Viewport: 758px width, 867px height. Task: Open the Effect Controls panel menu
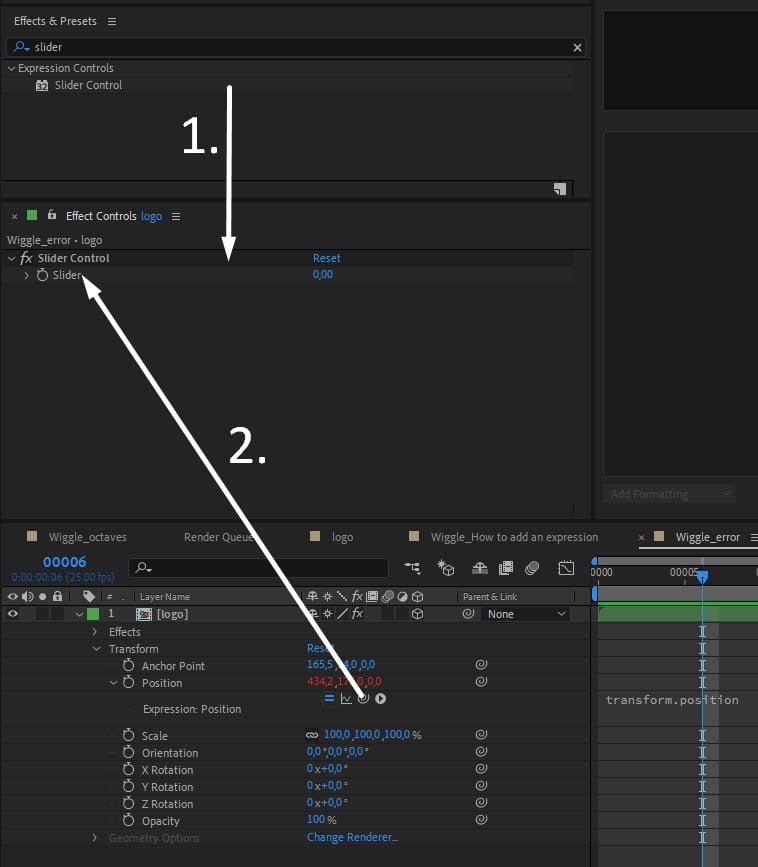point(176,216)
